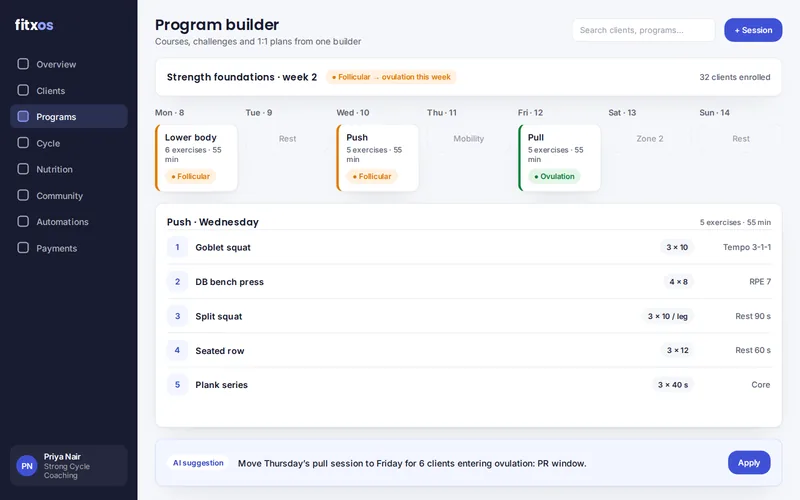Click the 3 × 40 s chip
The height and width of the screenshot is (500, 800).
pyautogui.click(x=673, y=385)
